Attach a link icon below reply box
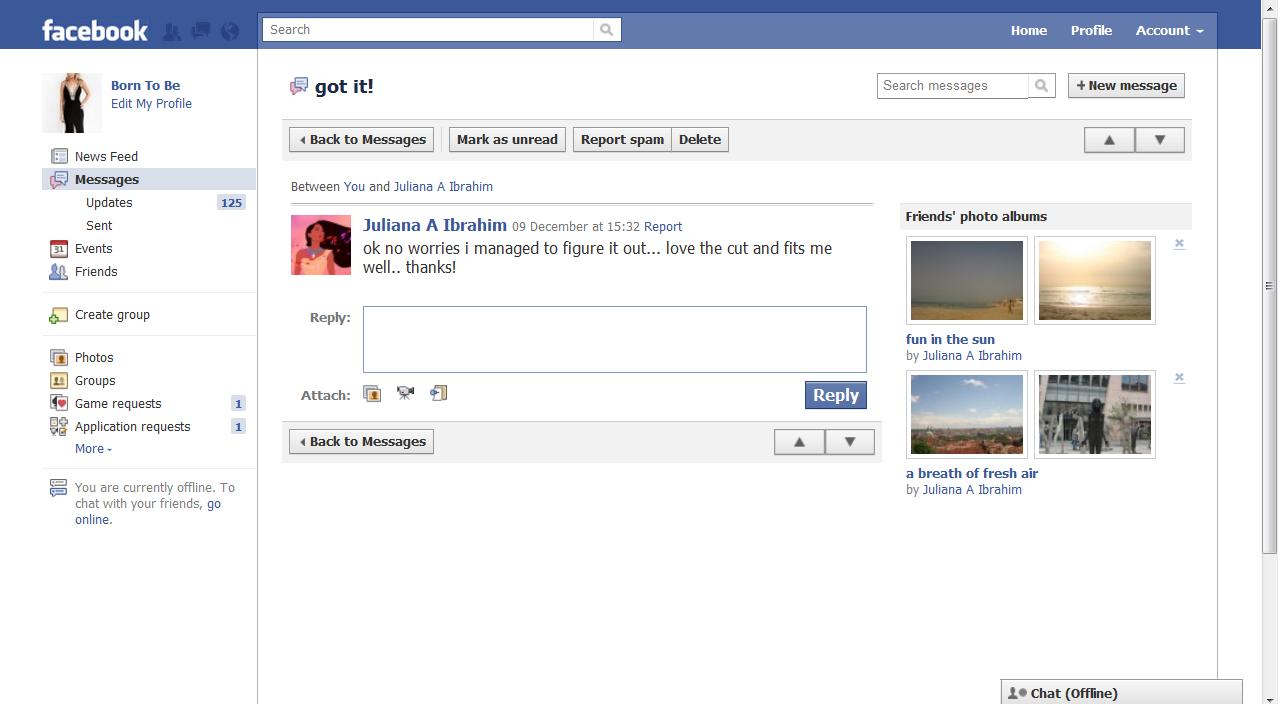This screenshot has height=704, width=1280. (x=438, y=393)
